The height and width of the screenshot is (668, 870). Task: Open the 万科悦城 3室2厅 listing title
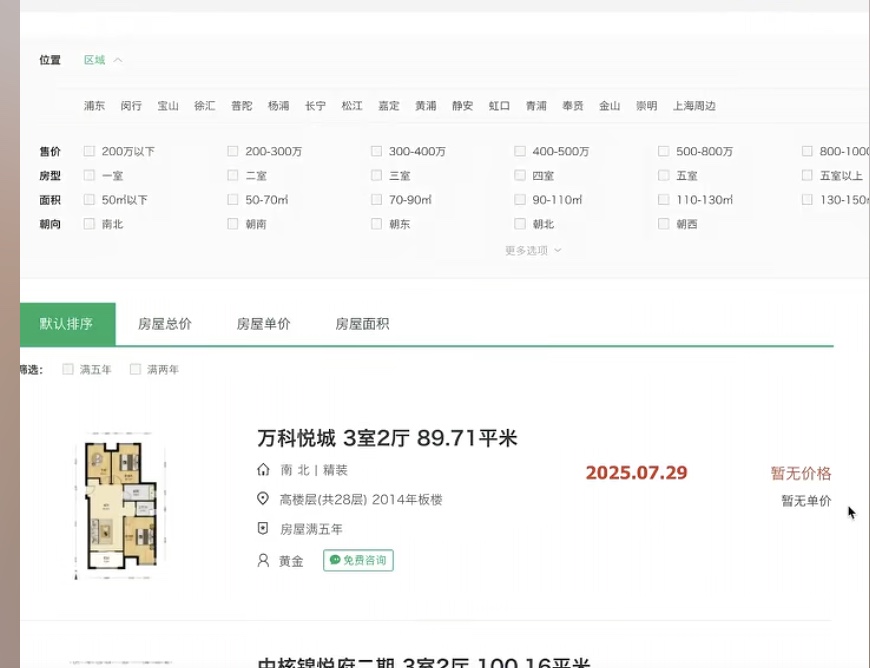click(387, 438)
